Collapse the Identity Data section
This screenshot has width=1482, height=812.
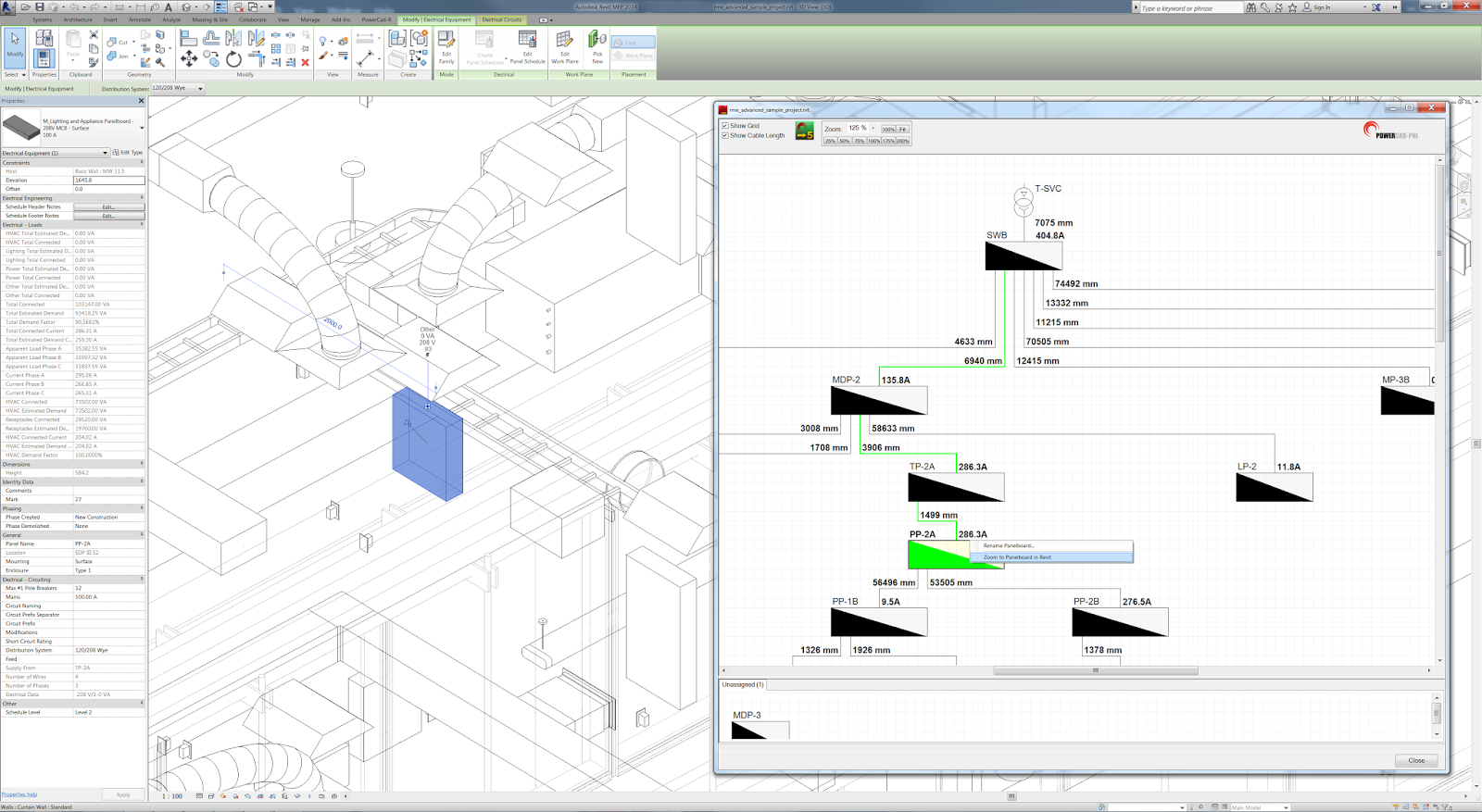click(x=142, y=481)
